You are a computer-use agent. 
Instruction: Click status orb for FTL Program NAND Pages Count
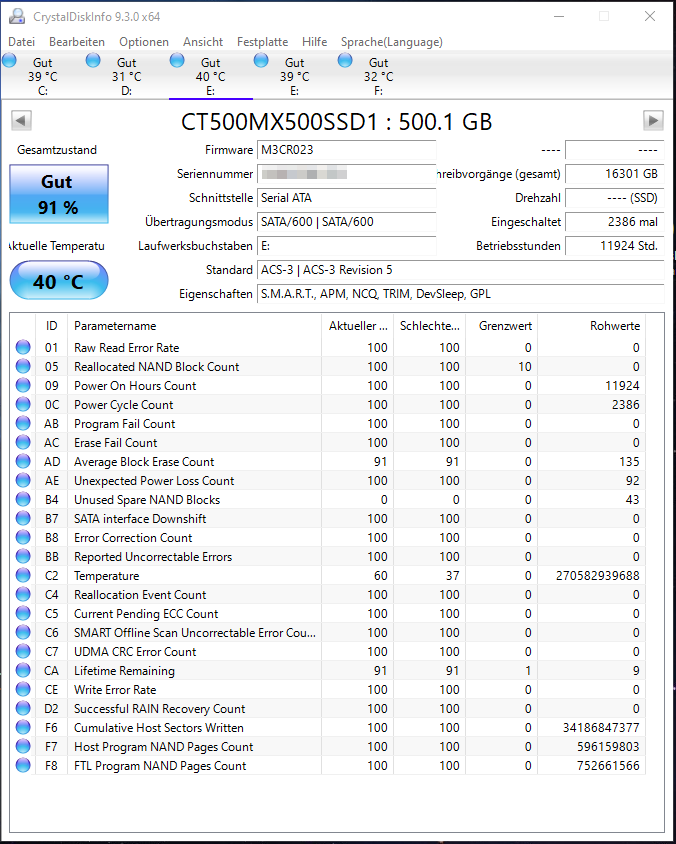coord(23,765)
